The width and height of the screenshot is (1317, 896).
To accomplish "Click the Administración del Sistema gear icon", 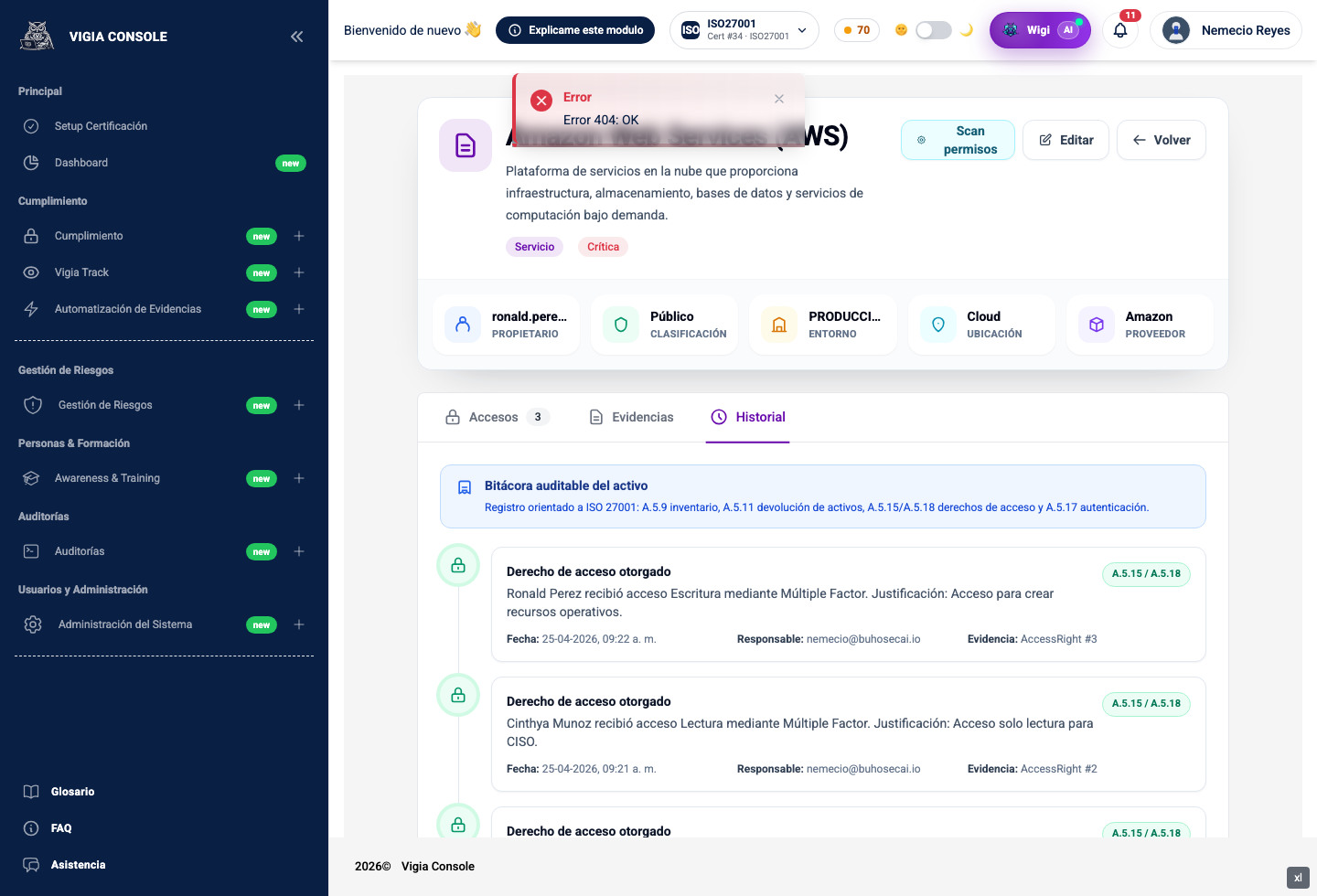I will 33,624.
